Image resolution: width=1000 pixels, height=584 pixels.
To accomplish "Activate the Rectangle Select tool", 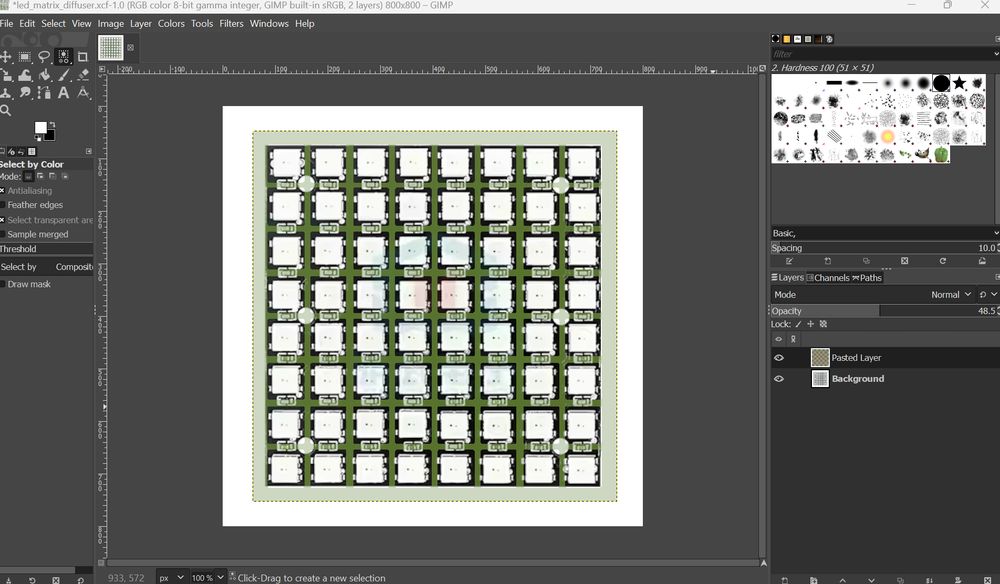I will tap(24, 57).
